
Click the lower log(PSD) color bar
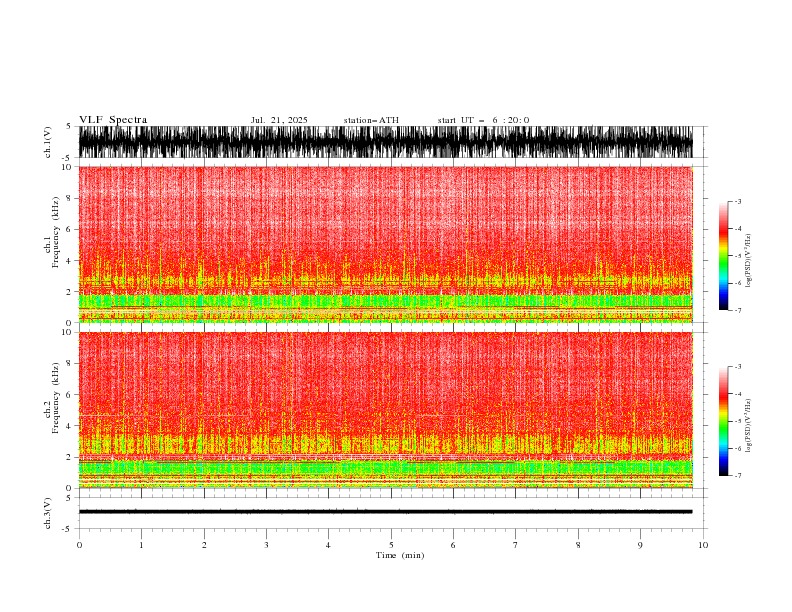[x=724, y=421]
